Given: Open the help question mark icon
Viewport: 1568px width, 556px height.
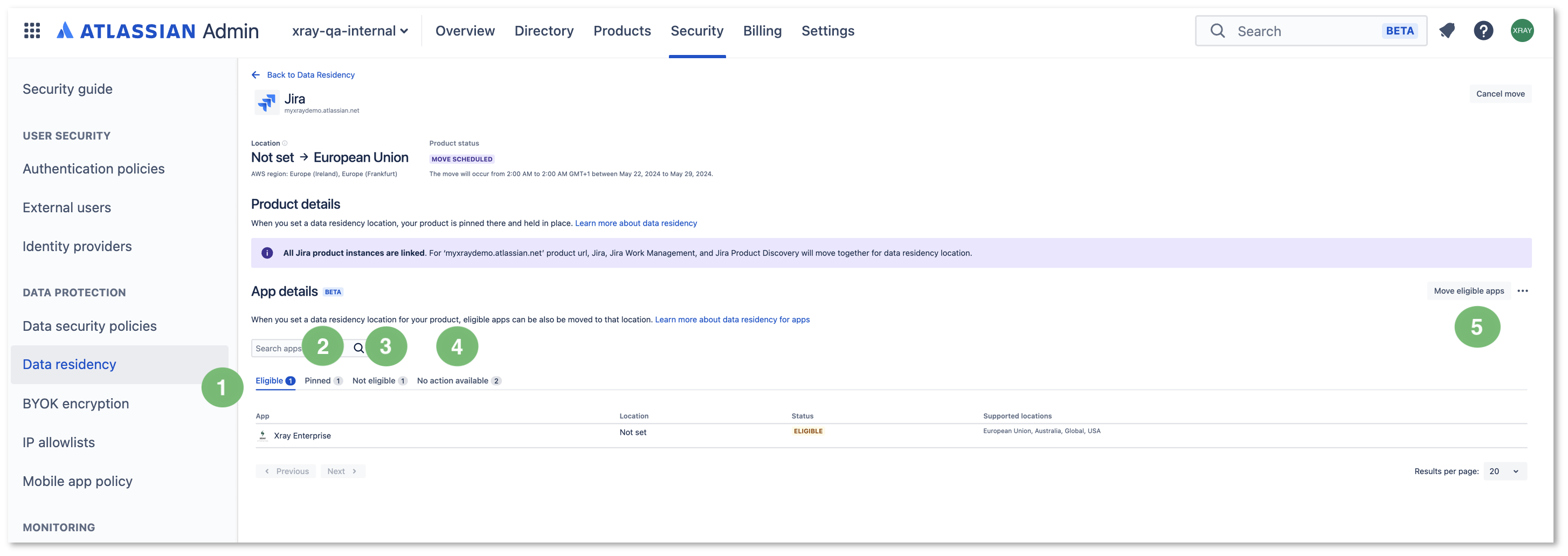Looking at the screenshot, I should tap(1483, 30).
